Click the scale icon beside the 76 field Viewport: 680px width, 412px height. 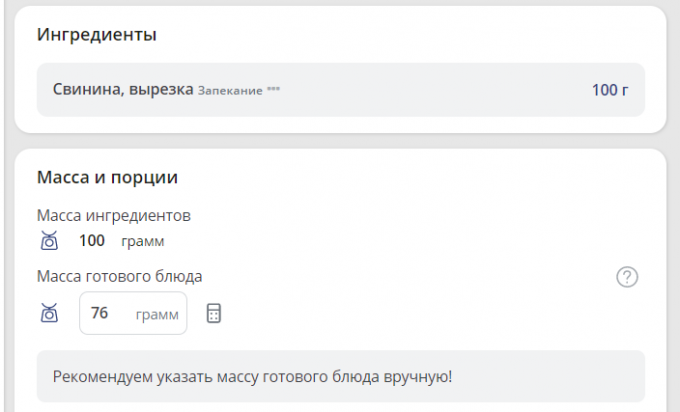point(49,313)
